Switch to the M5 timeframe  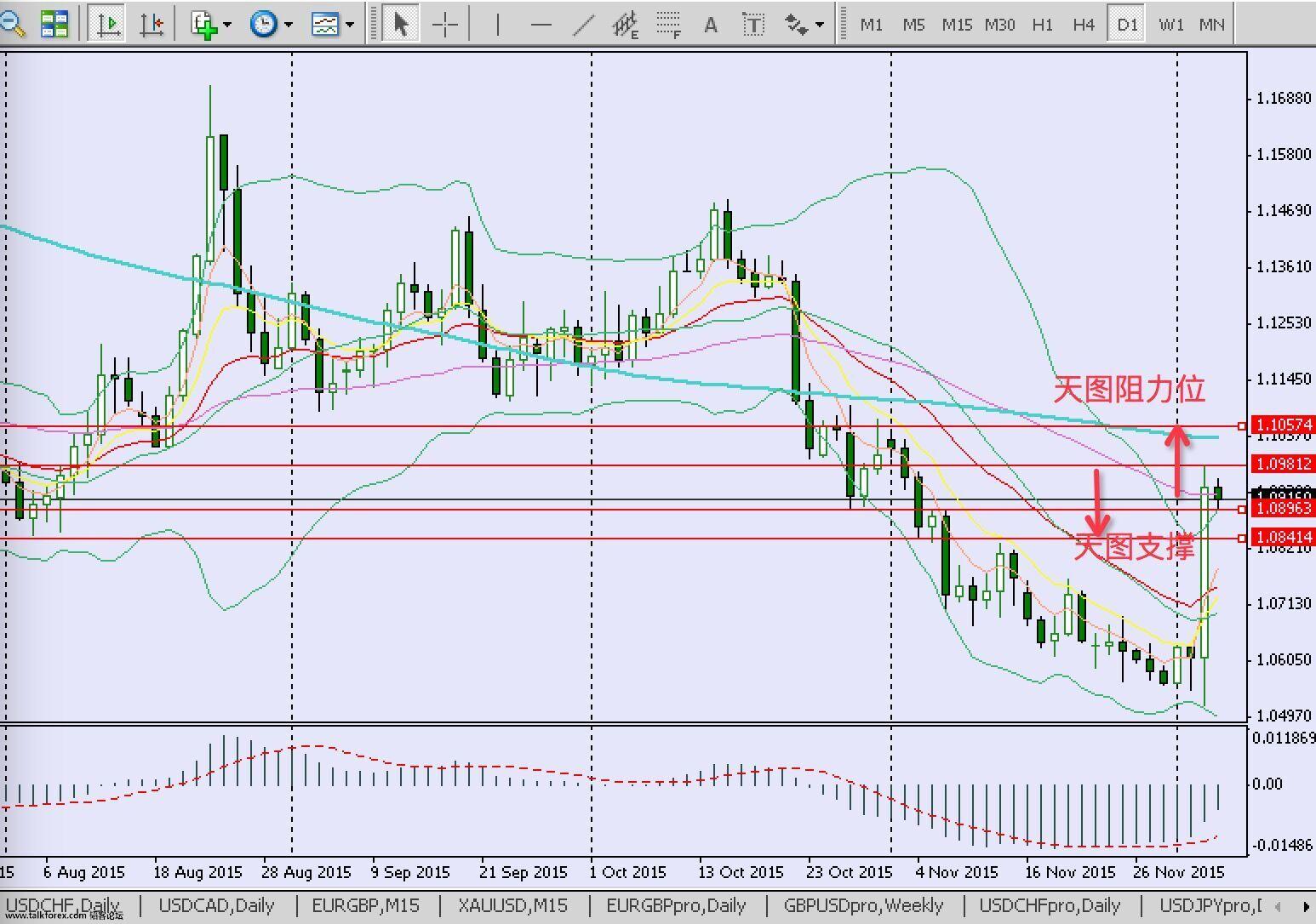click(913, 25)
